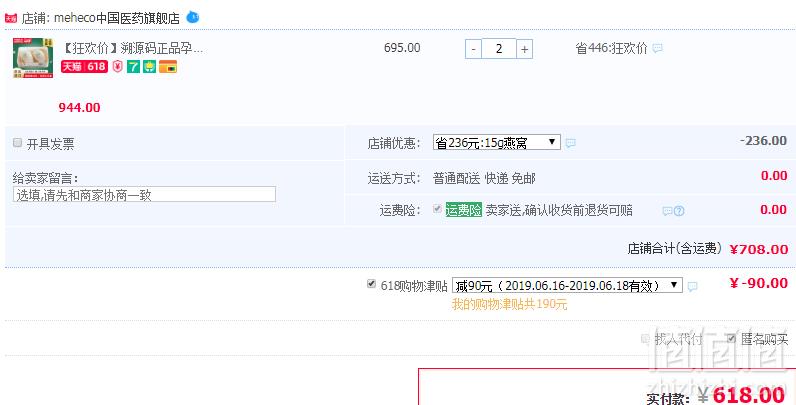Decrease quantity with the minus button

(473, 49)
